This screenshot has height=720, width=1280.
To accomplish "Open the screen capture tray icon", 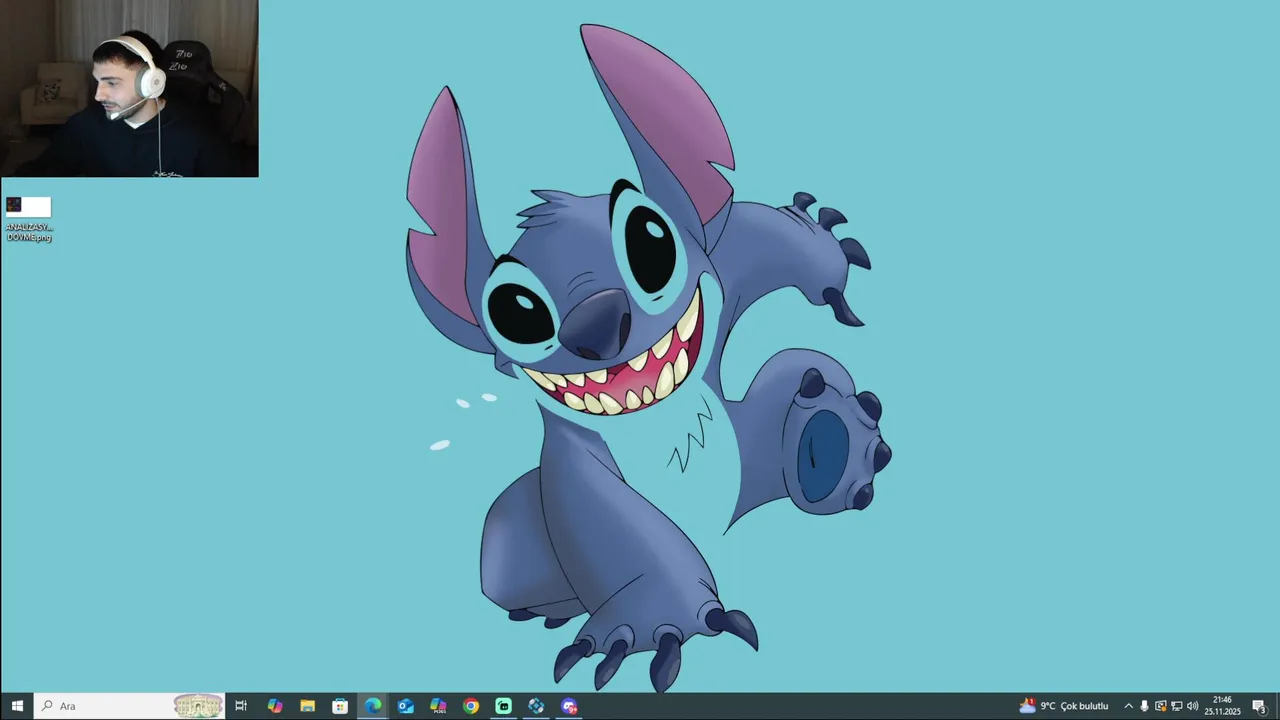I will pyautogui.click(x=1160, y=706).
